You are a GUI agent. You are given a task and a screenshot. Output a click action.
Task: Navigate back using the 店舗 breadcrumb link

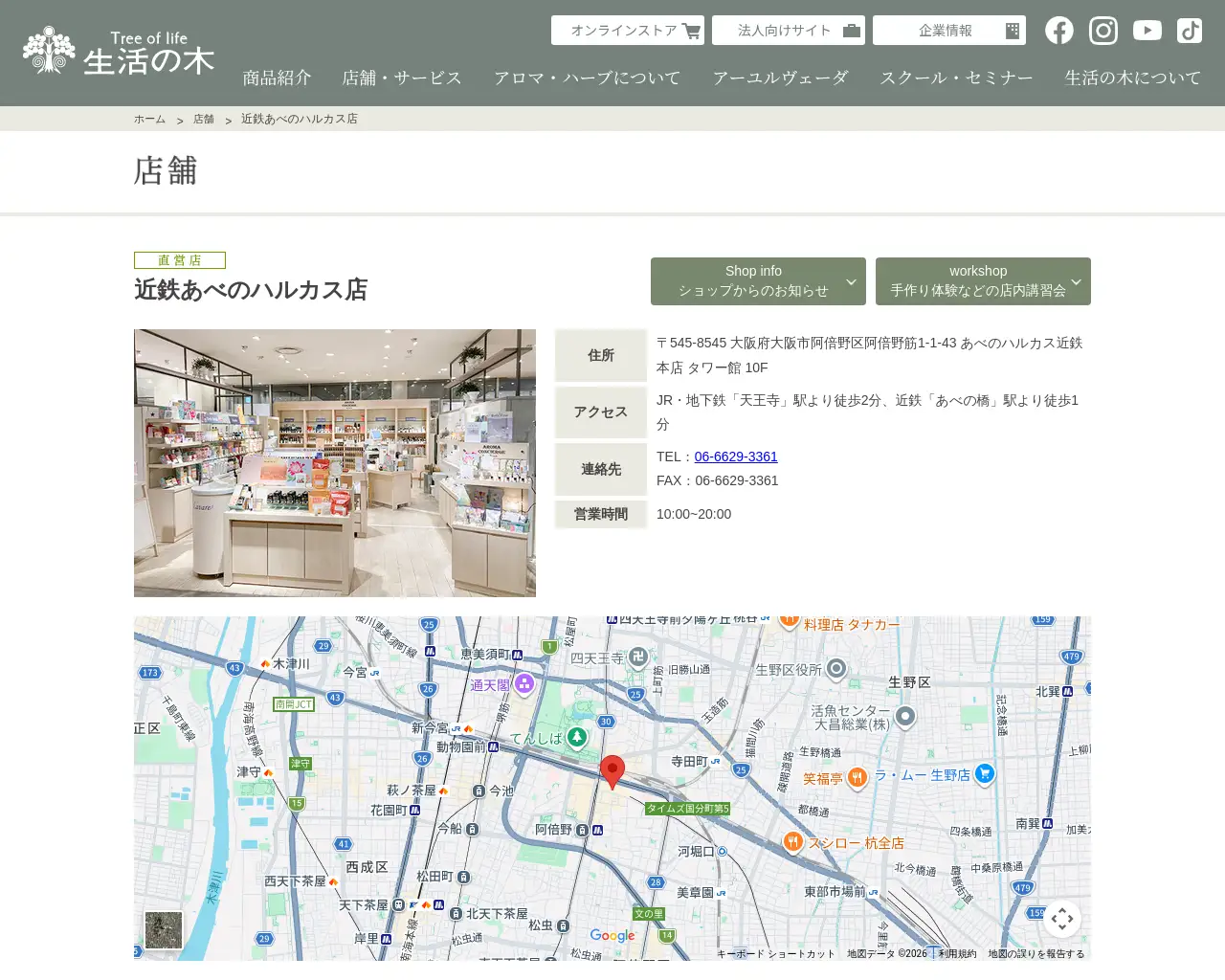click(202, 118)
